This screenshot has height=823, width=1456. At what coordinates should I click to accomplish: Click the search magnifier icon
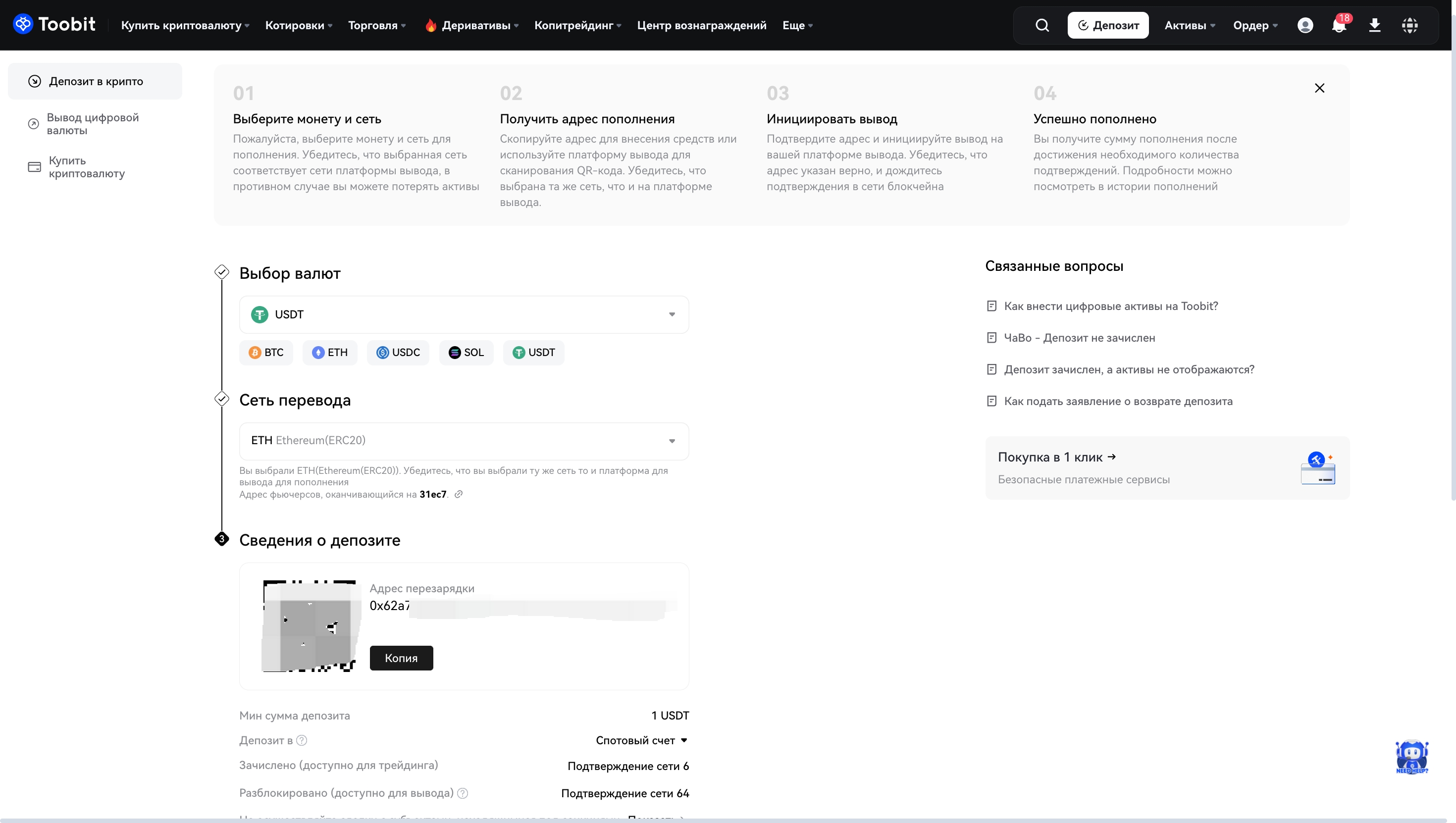coord(1041,25)
